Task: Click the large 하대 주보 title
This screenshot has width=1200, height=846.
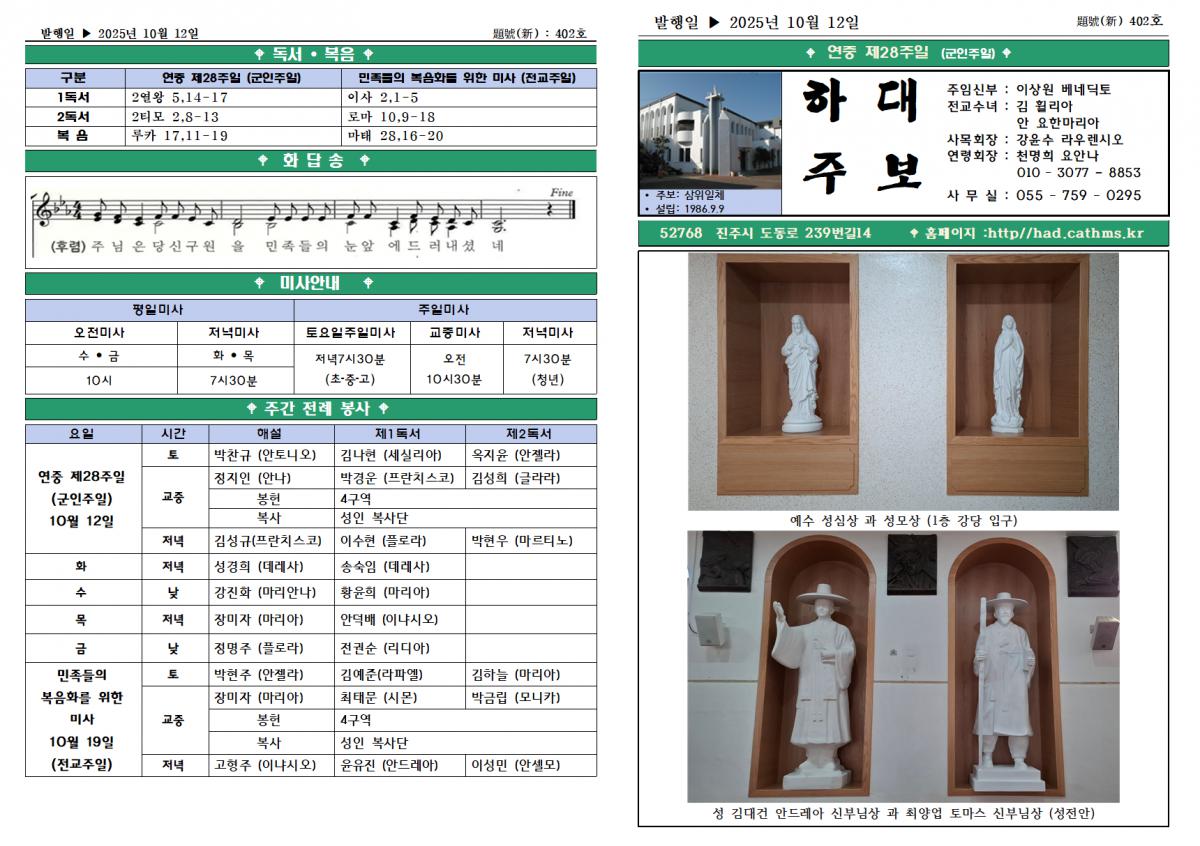Action: [x=861, y=140]
